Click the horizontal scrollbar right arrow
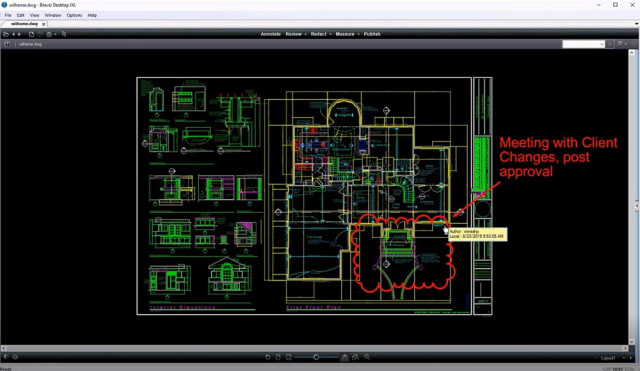This screenshot has width=640, height=371. (625, 349)
